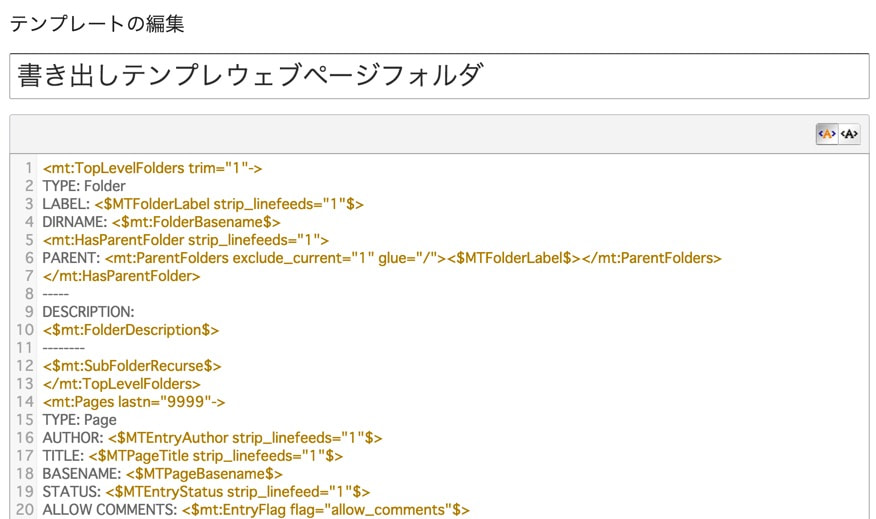The width and height of the screenshot is (876, 519).
Task: Enable syntax highlighting with the colored A icon
Action: 827,134
